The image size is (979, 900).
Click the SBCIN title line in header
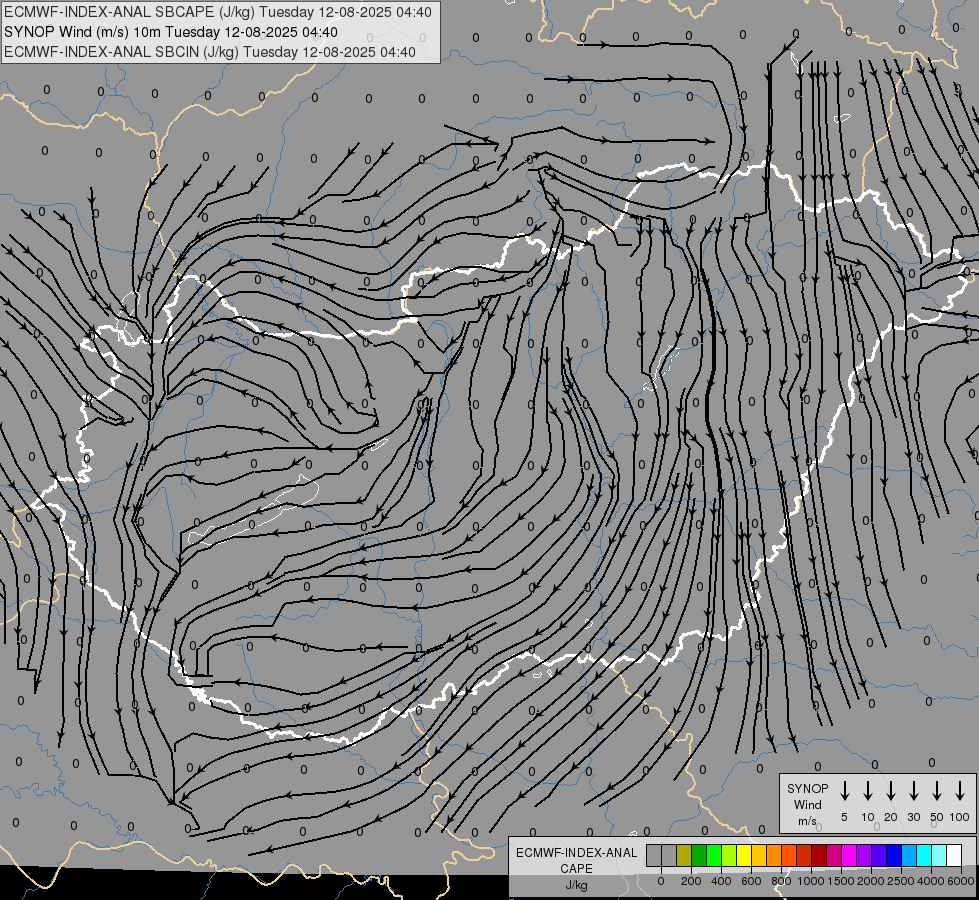pyautogui.click(x=210, y=52)
